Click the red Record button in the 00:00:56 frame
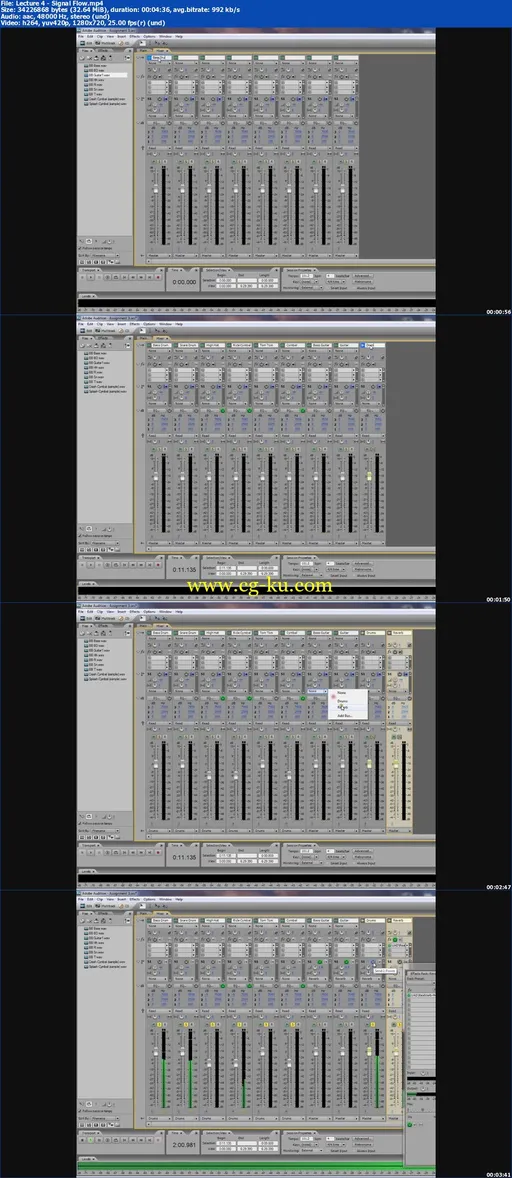The image size is (512, 1178). pos(158,276)
